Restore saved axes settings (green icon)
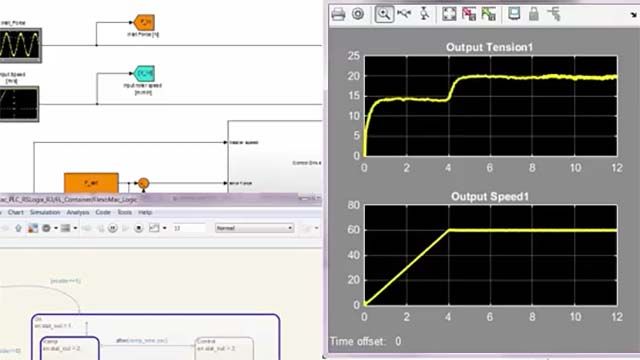Image resolution: width=640 pixels, height=360 pixels. tap(489, 14)
